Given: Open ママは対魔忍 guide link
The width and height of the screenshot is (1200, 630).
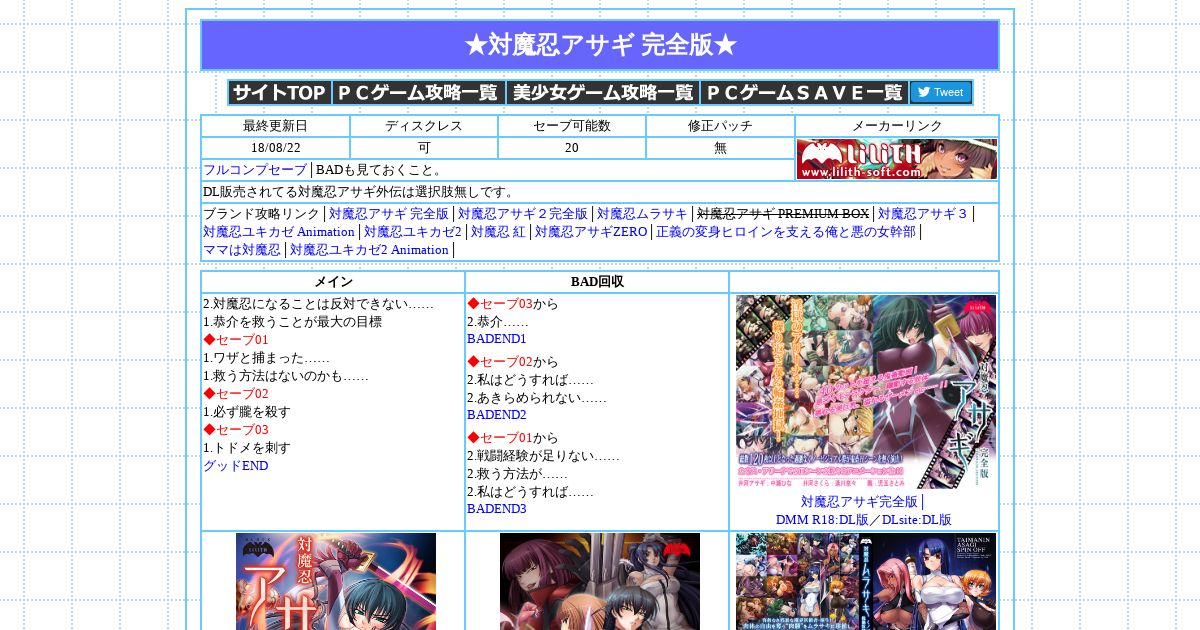Looking at the screenshot, I should point(242,250).
